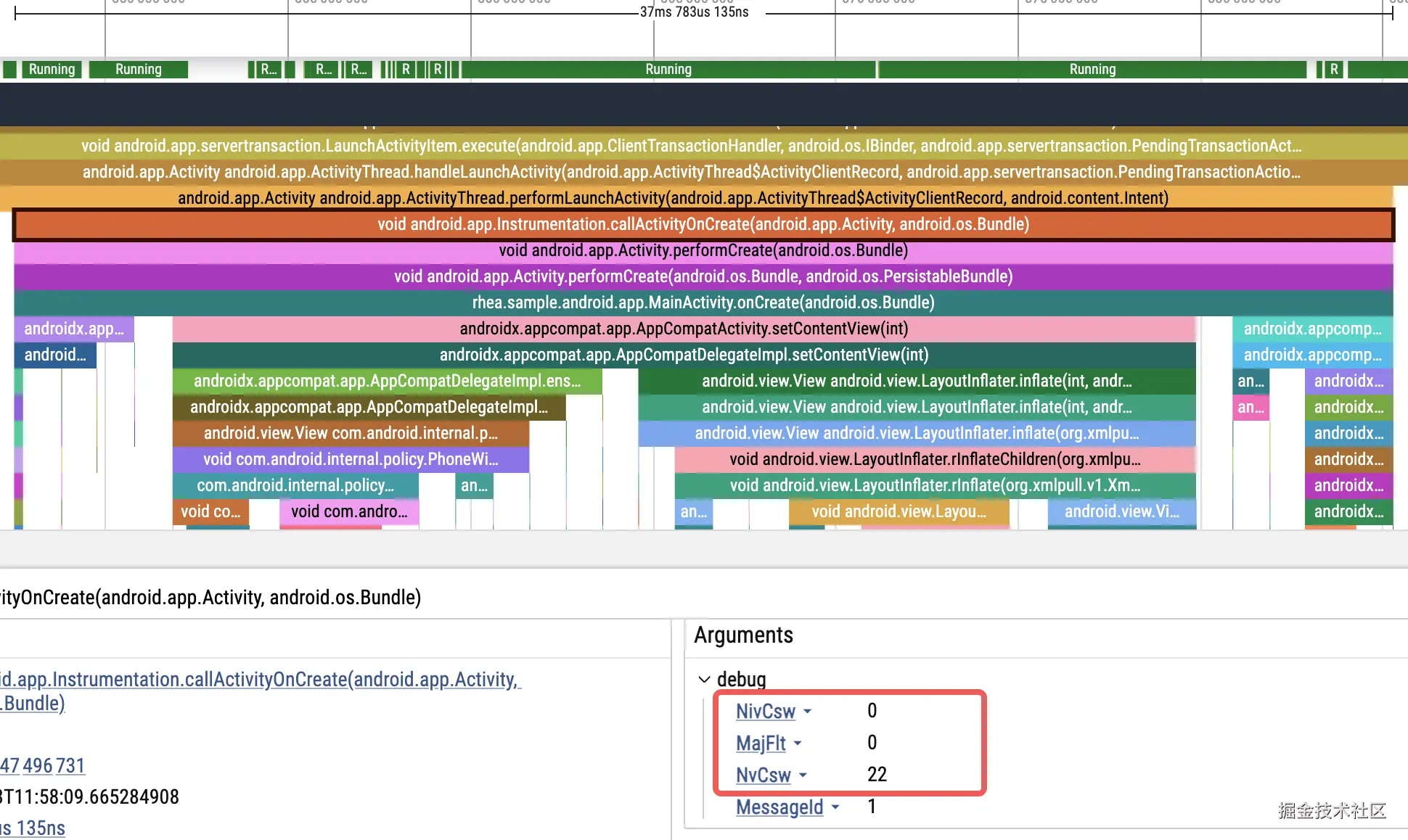Select the rInflateChildren slice

[934, 459]
